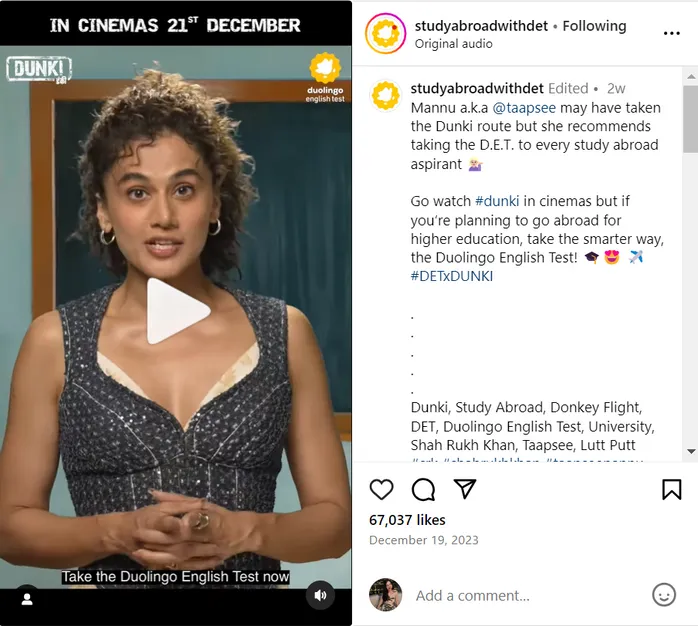Open the Original audio link
The width and height of the screenshot is (698, 626).
click(454, 44)
